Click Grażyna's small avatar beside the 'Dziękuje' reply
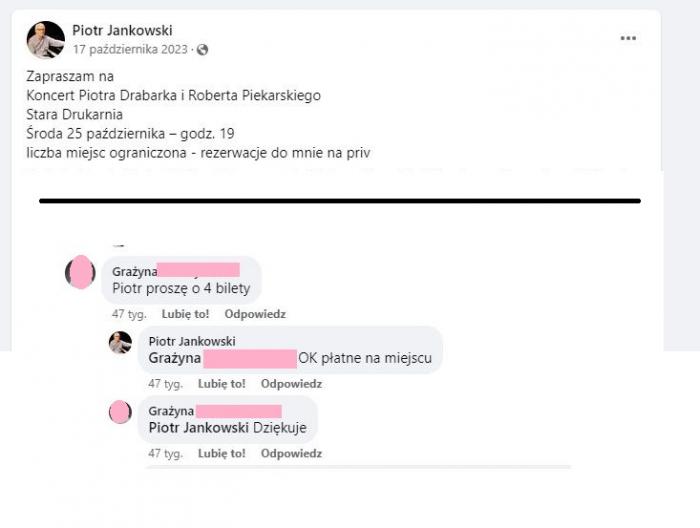This screenshot has height=528, width=700. (x=121, y=412)
